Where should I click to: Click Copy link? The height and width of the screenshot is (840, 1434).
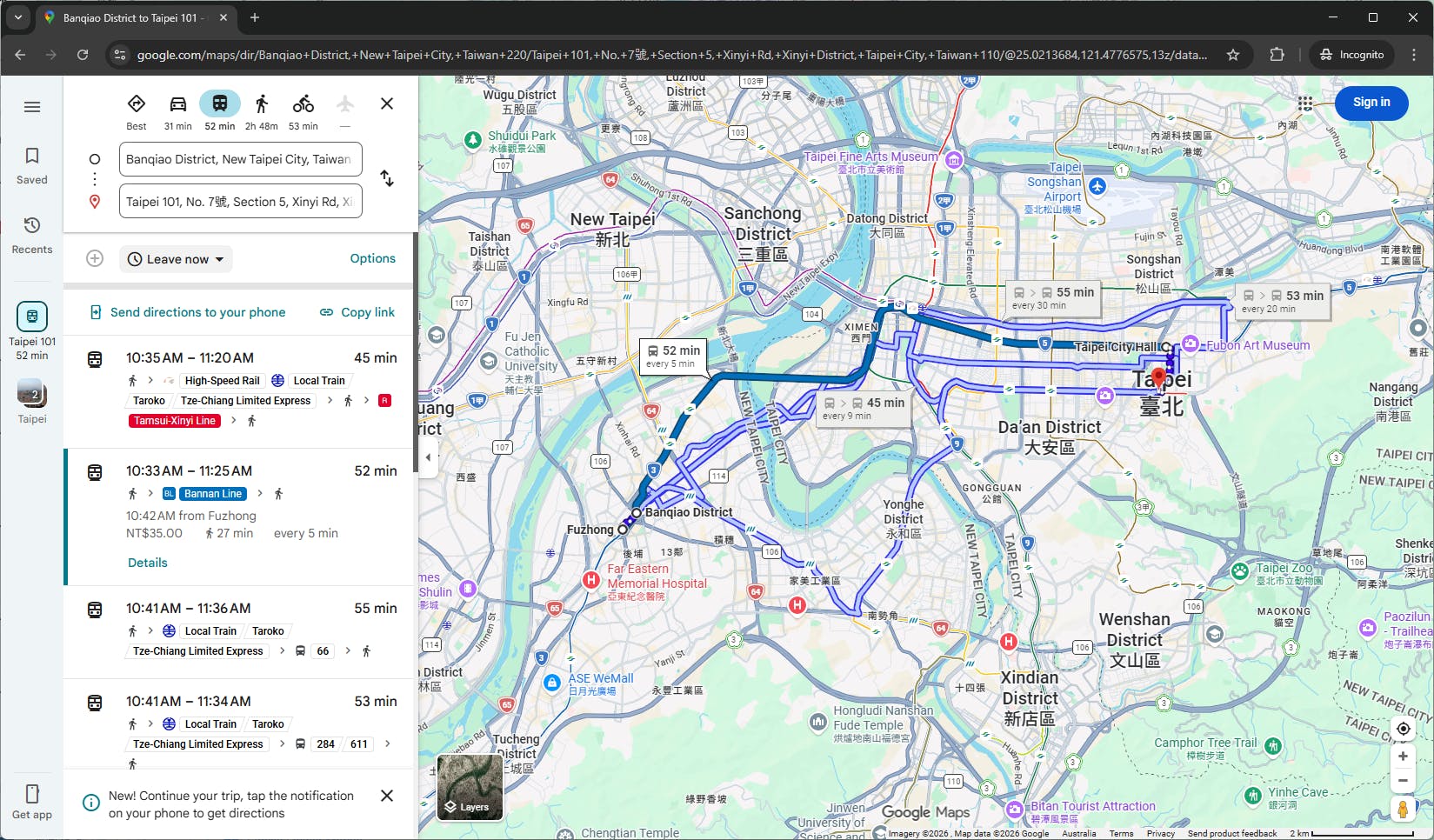[x=357, y=312]
